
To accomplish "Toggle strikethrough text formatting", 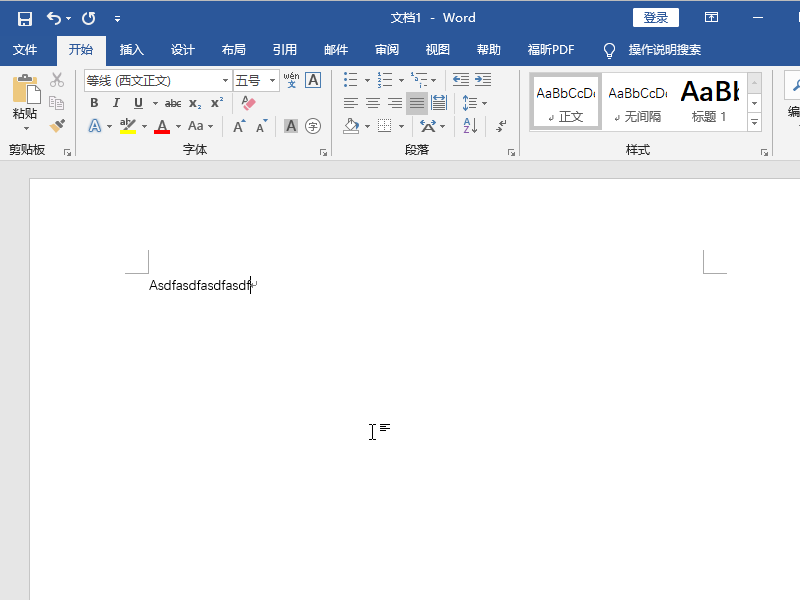I will pyautogui.click(x=173, y=103).
